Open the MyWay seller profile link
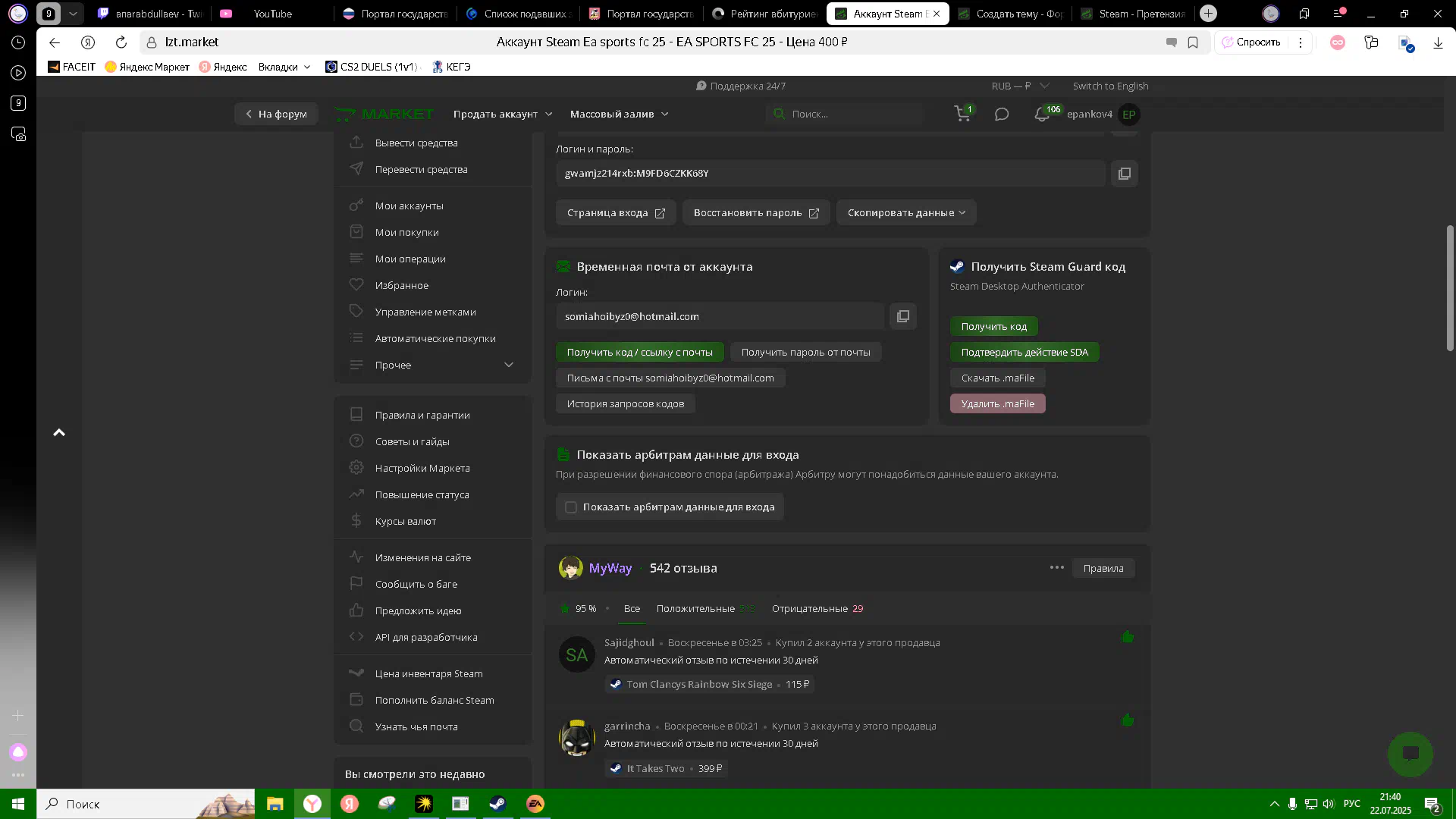 click(610, 568)
